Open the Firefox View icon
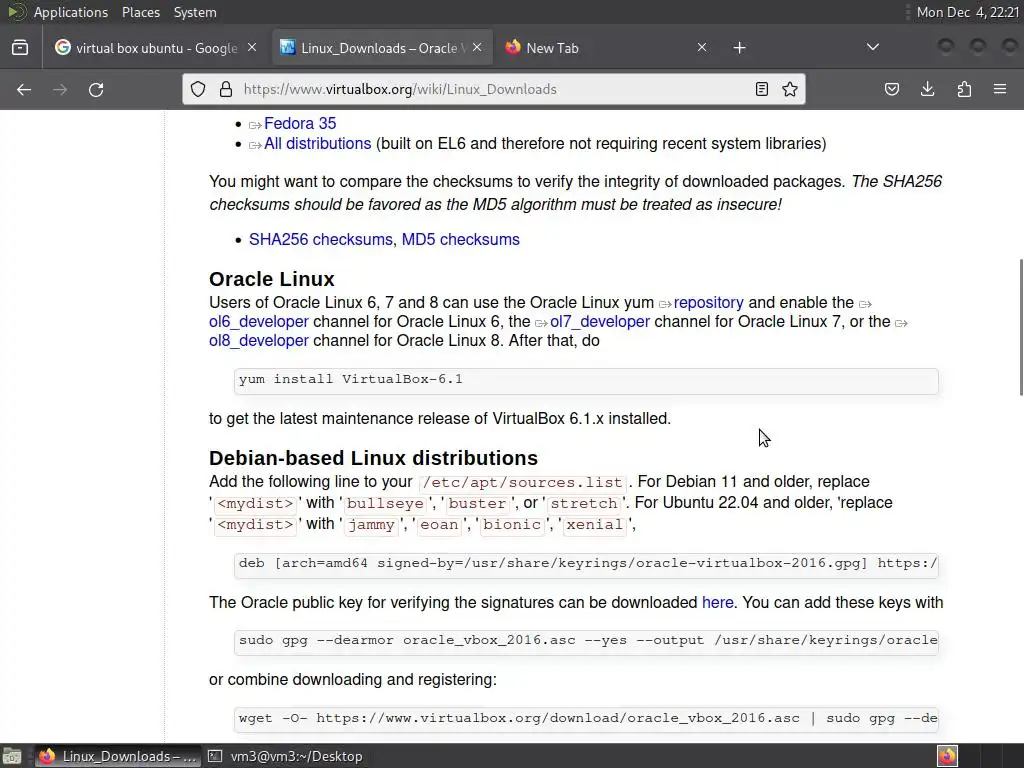This screenshot has height=768, width=1024. pos(20,48)
